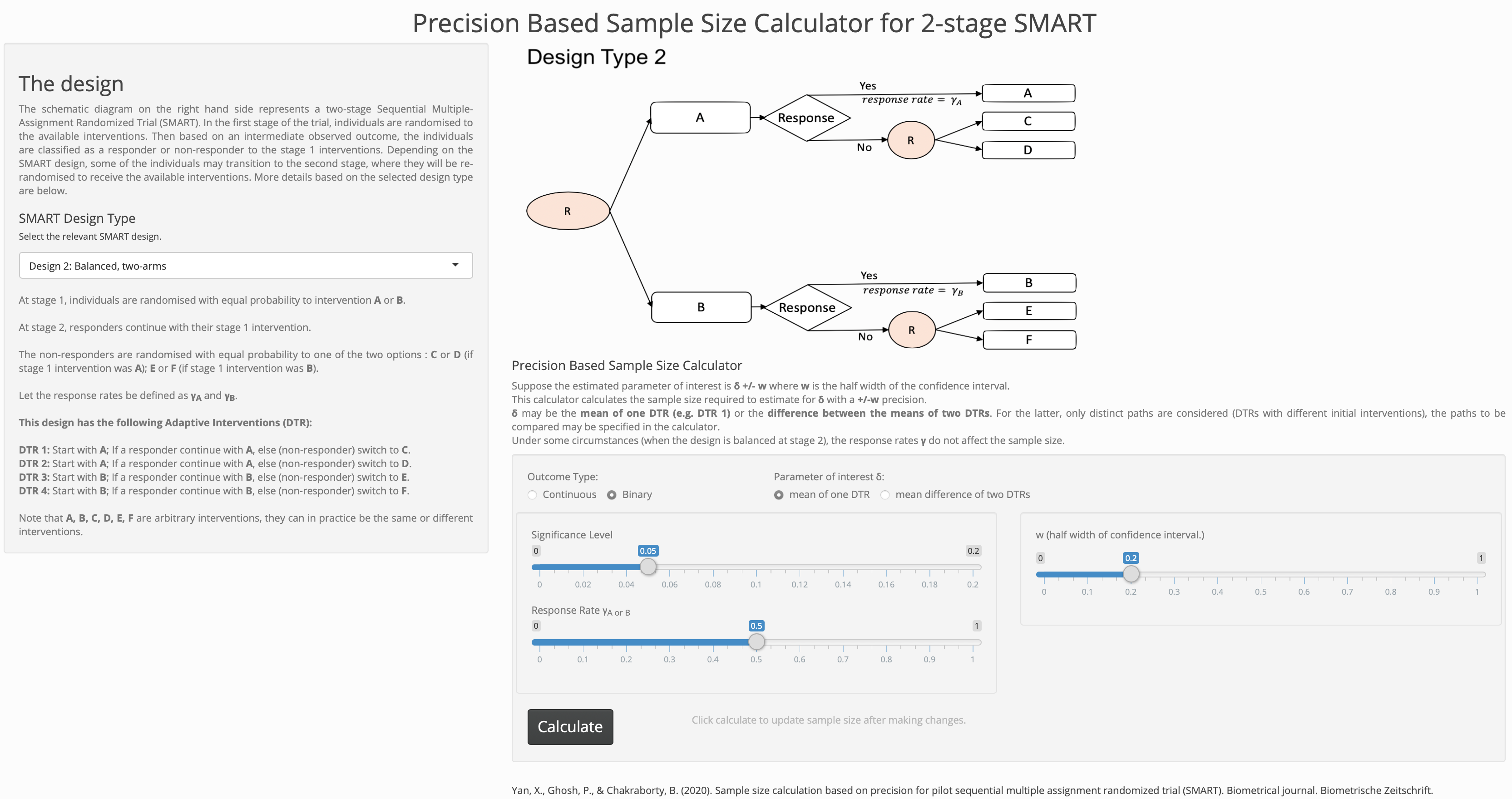1512x799 pixels.
Task: Click the 0.5 response rate value bubble
Action: pos(756,626)
